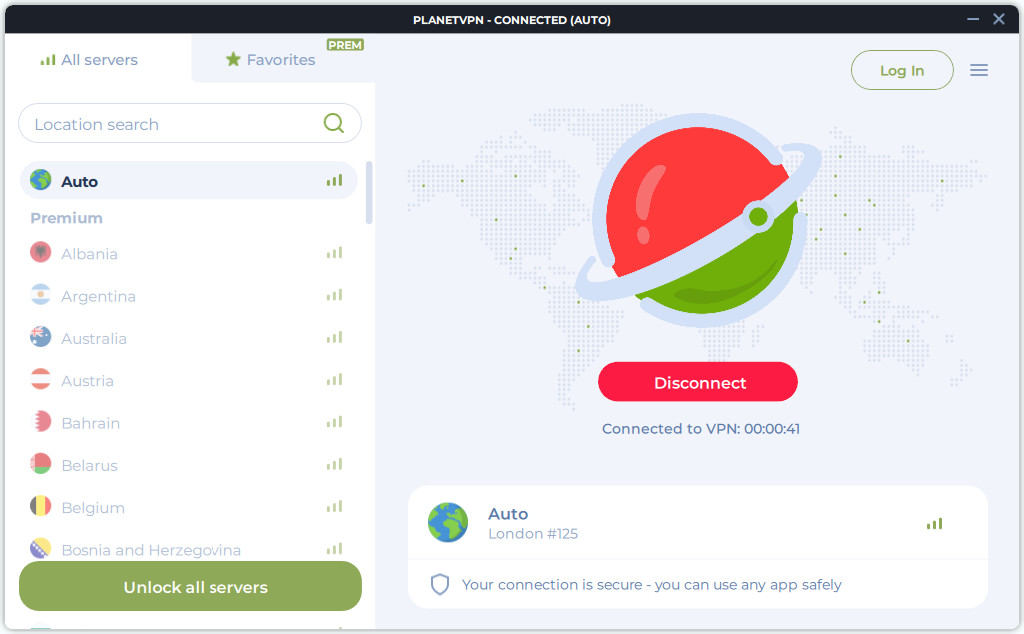Viewport: 1024px width, 634px height.
Task: Open the hamburger menu icon
Action: 979,70
